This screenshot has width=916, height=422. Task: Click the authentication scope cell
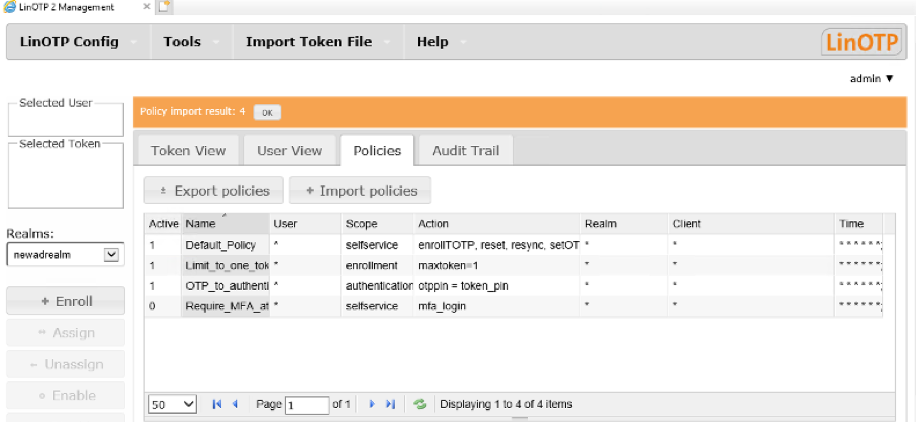point(377,286)
